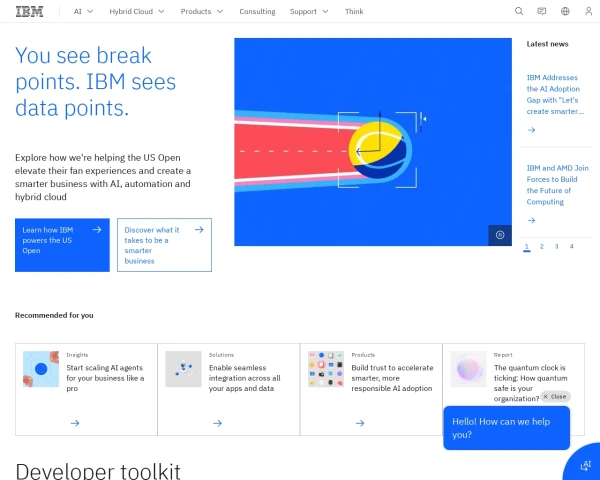This screenshot has width=600, height=480.
Task: Click arrow on the seamless integration card
Action: (217, 423)
